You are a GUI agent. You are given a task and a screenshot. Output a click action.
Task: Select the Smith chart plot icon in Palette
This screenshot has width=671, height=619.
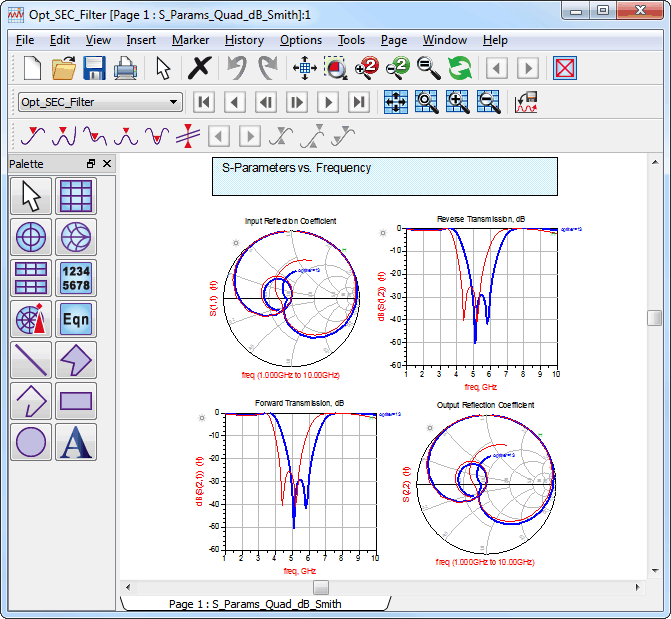click(76, 237)
